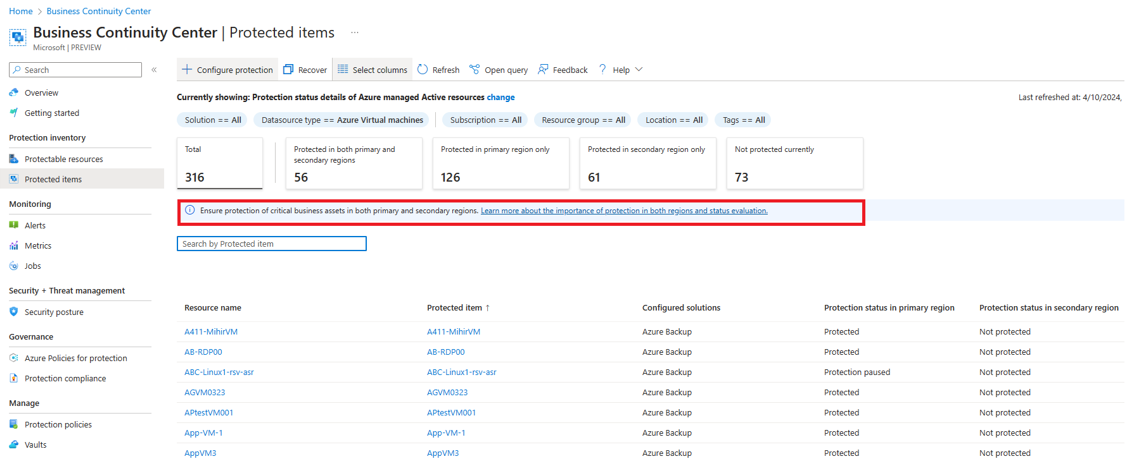The height and width of the screenshot is (462, 1136).
Task: Open the Solution == All filter
Action: pyautogui.click(x=213, y=119)
